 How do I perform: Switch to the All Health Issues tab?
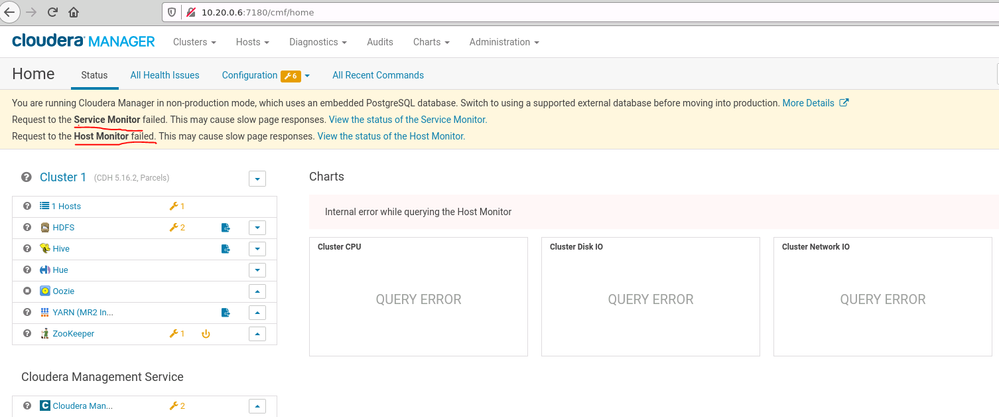pos(165,75)
